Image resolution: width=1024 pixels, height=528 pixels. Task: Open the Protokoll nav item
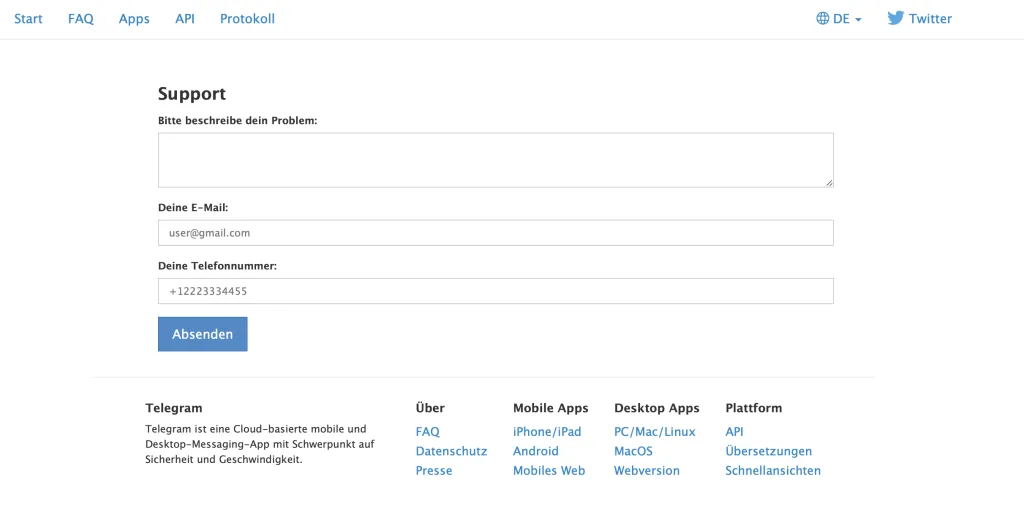coord(248,18)
